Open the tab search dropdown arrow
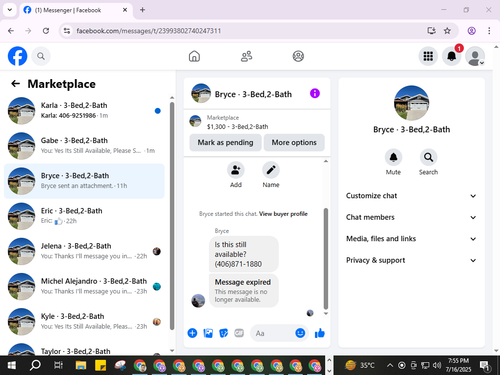The image size is (500, 375). tap(10, 10)
